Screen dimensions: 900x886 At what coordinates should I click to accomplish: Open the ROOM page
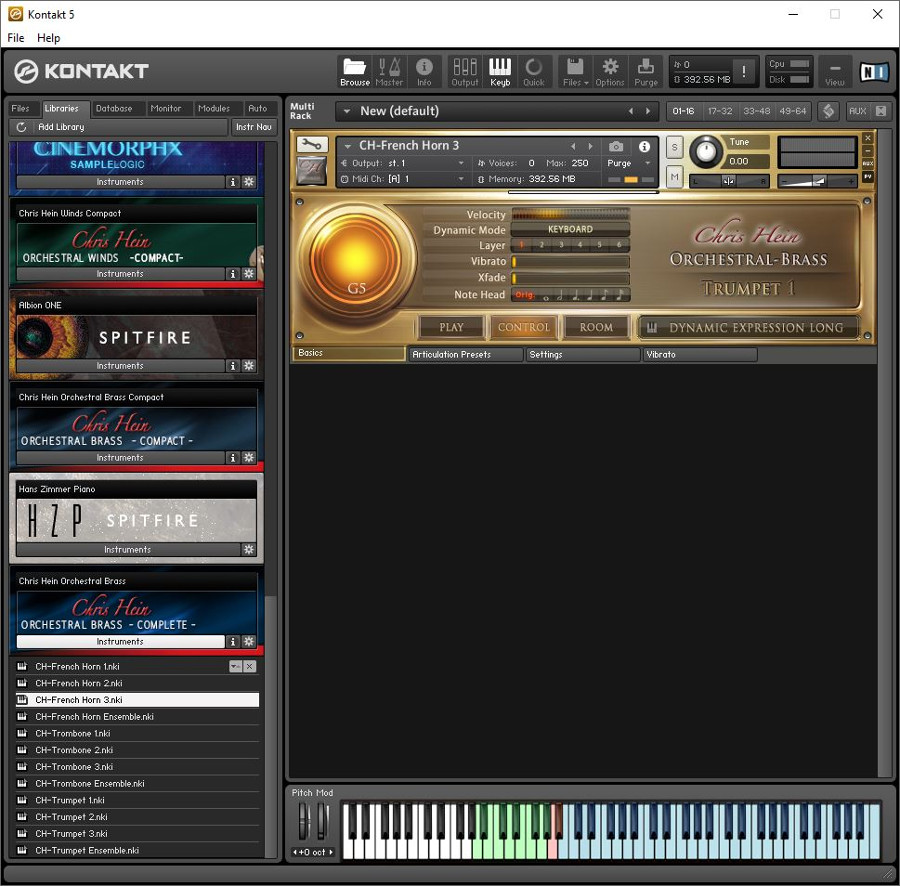point(596,328)
